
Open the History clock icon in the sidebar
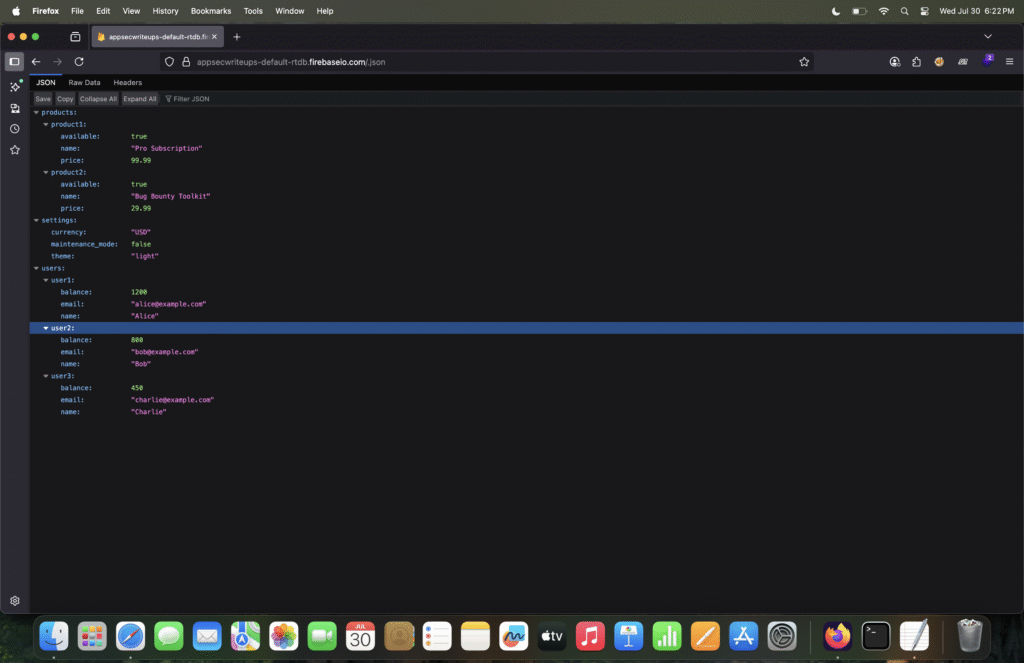pyautogui.click(x=15, y=129)
